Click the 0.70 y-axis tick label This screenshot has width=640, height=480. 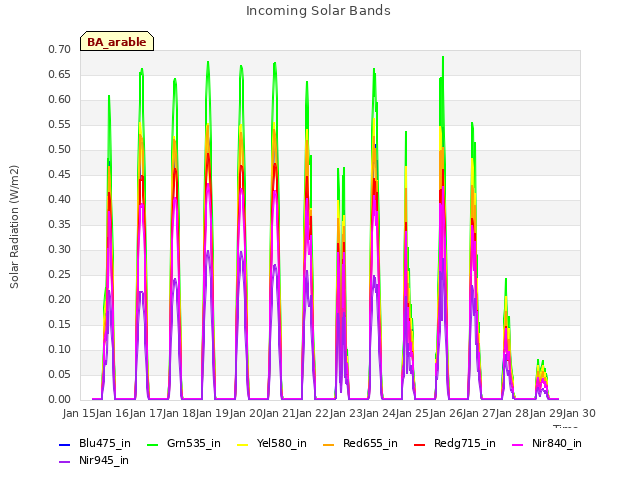point(60,50)
